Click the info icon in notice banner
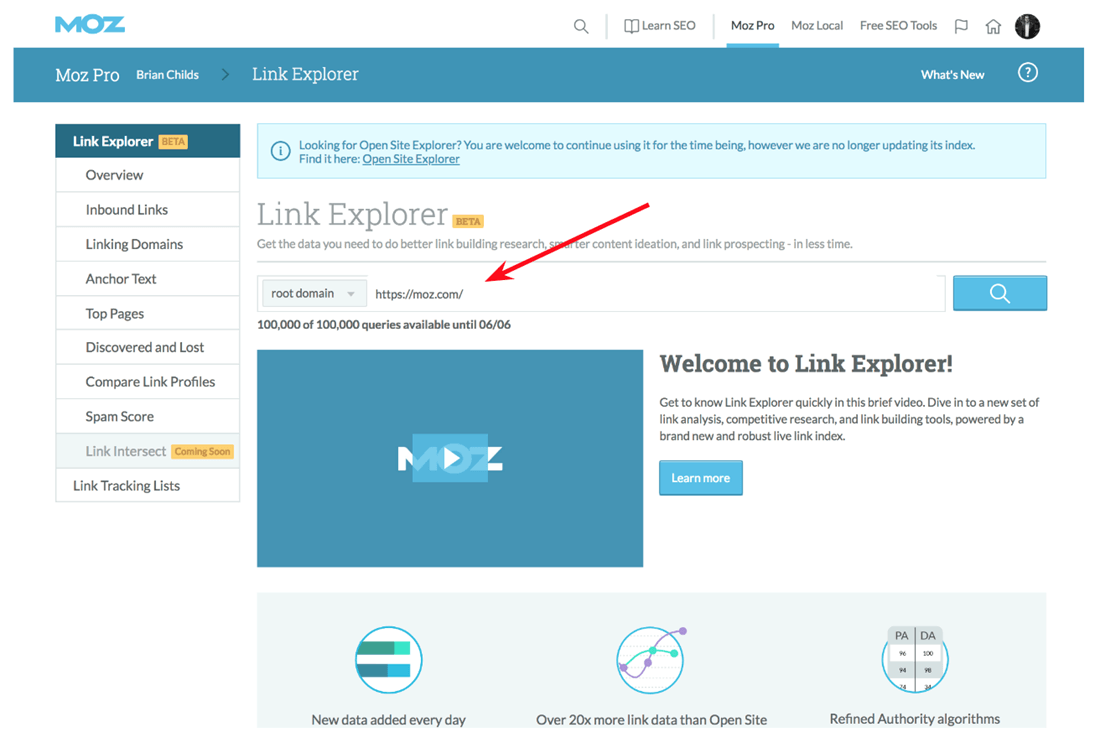The width and height of the screenshot is (1100, 748). point(281,151)
